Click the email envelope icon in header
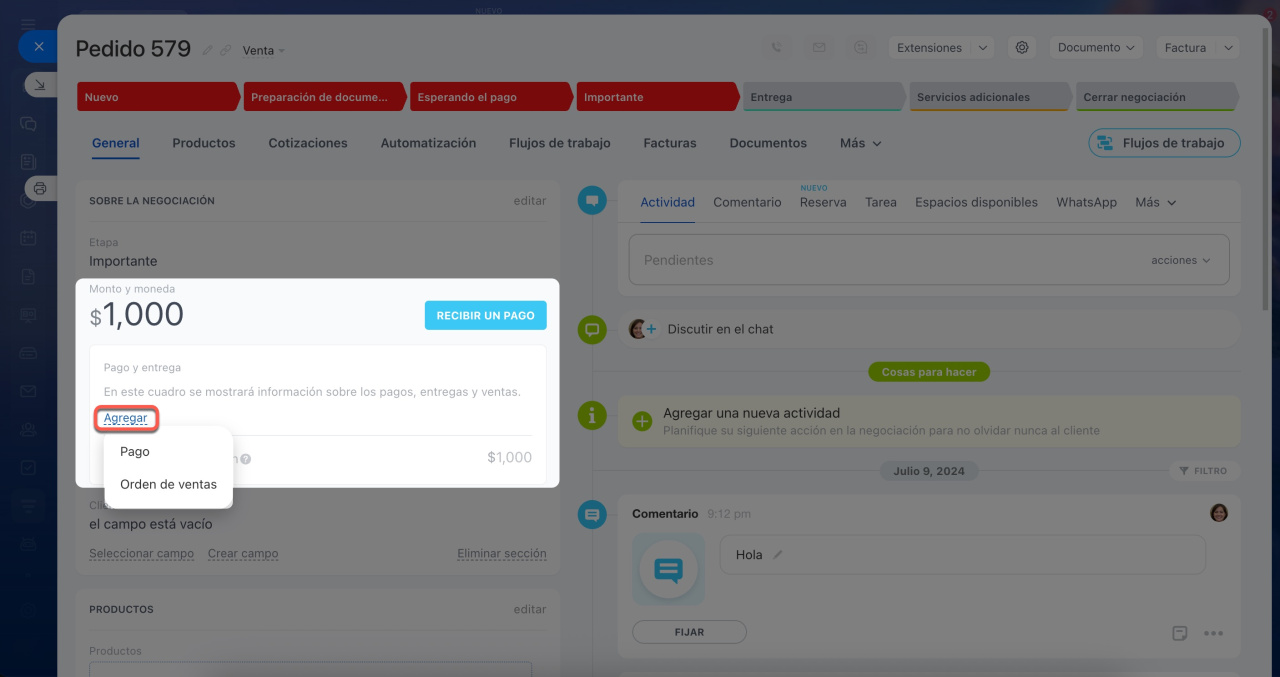 pos(819,47)
